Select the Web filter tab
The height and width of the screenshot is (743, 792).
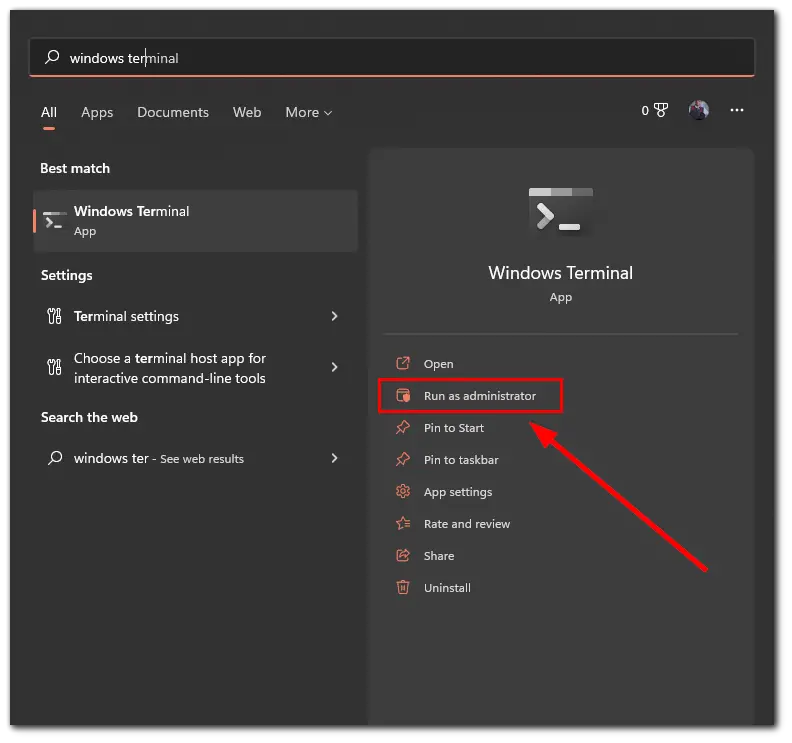(247, 112)
